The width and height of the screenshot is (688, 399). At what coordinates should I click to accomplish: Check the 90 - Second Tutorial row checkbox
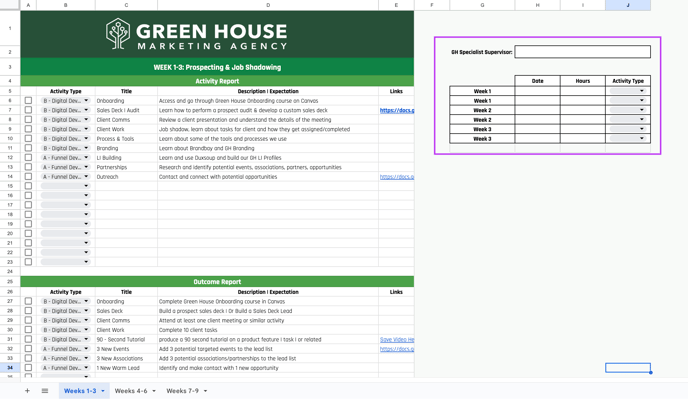click(29, 339)
